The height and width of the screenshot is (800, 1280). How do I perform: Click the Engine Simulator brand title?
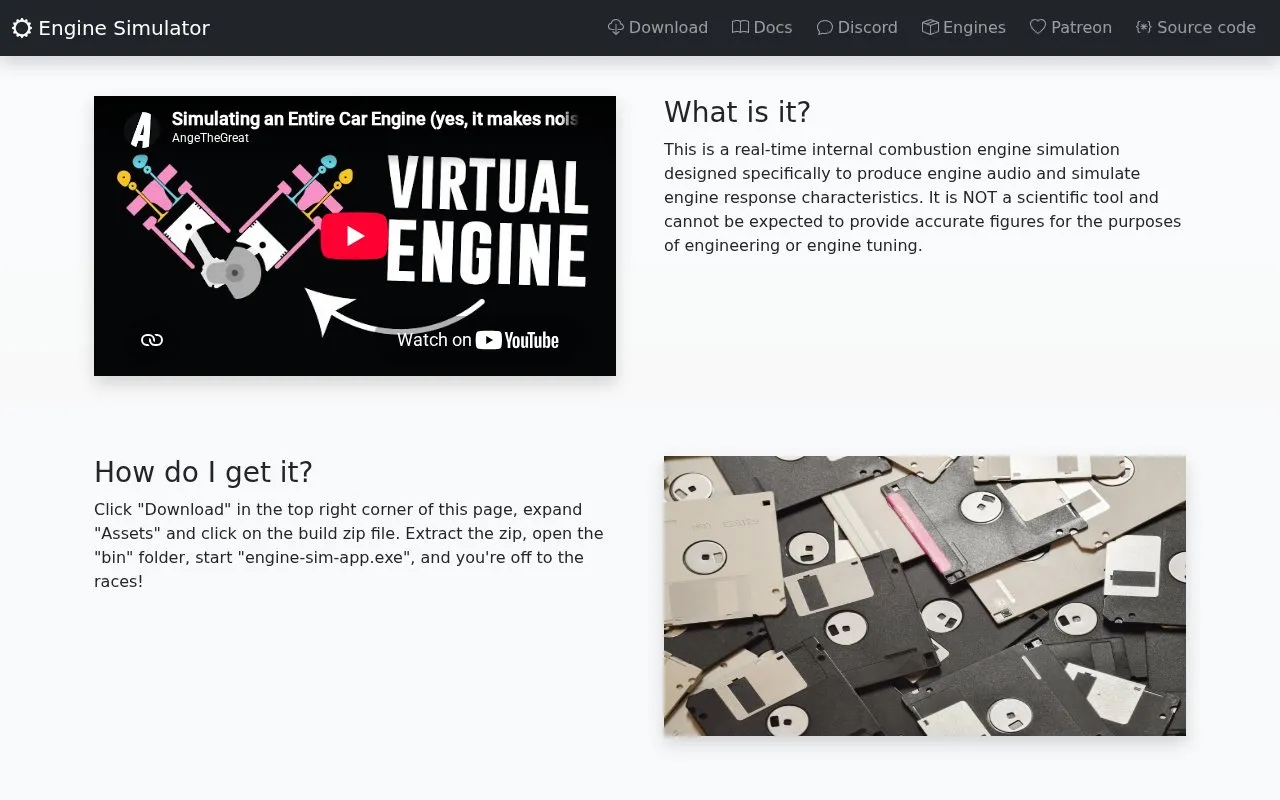124,28
